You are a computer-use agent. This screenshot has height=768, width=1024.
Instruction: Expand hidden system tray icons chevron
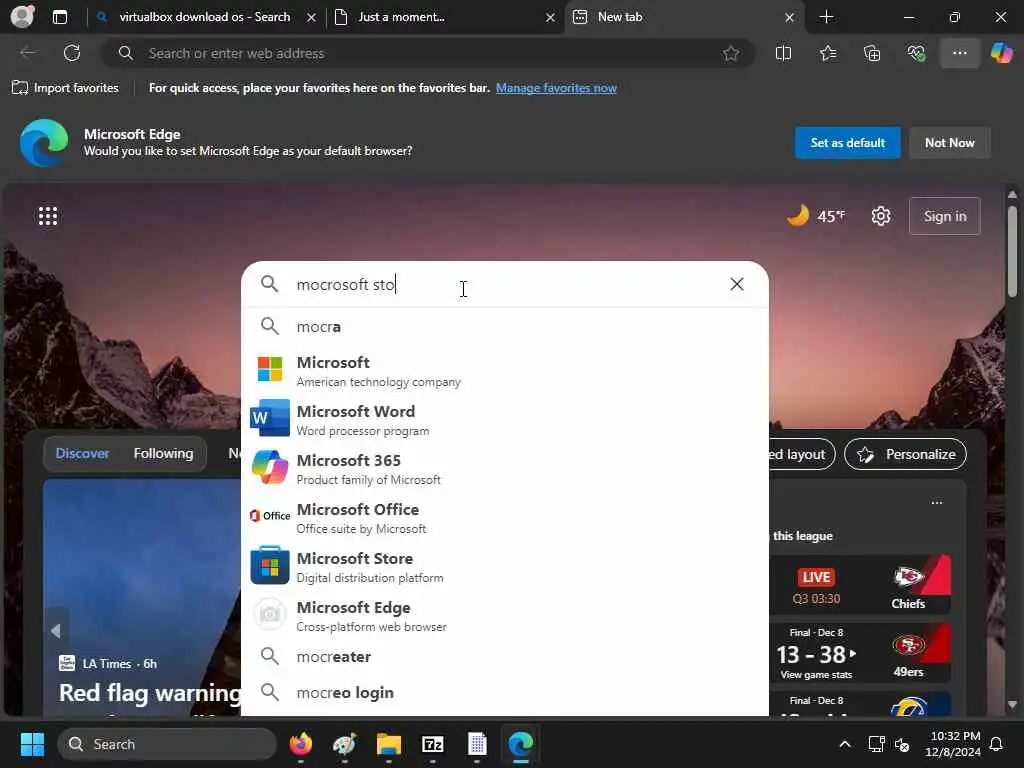pyautogui.click(x=844, y=744)
